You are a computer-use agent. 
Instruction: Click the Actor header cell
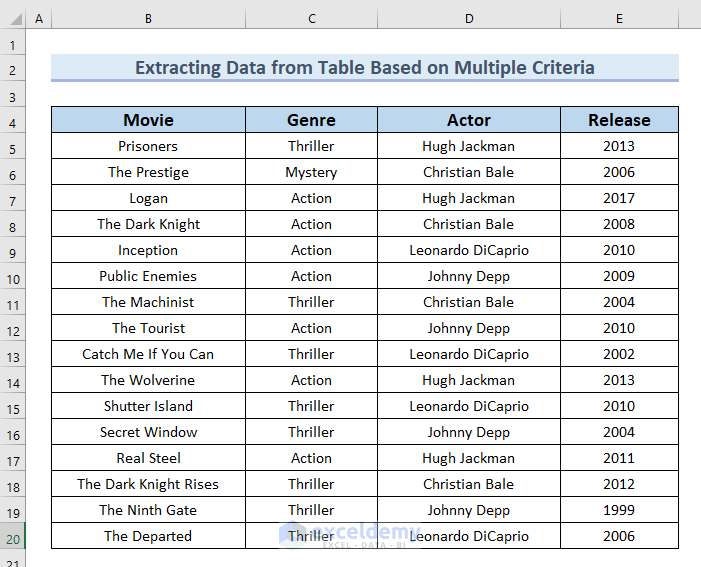(x=468, y=120)
